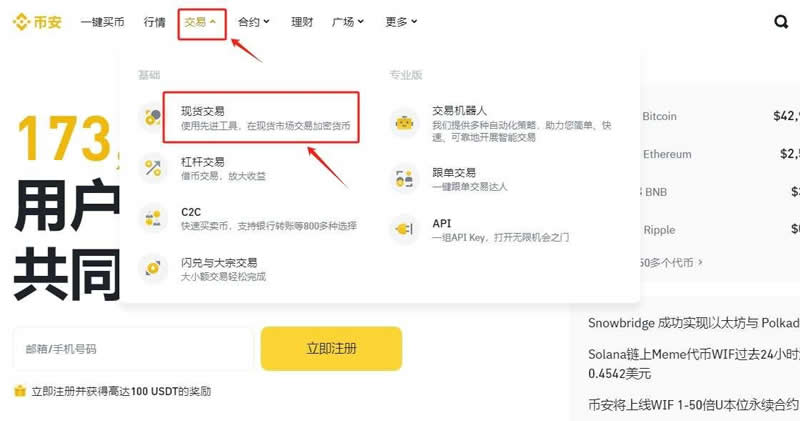Select the 现货交易 spot trading icon

[x=153, y=117]
